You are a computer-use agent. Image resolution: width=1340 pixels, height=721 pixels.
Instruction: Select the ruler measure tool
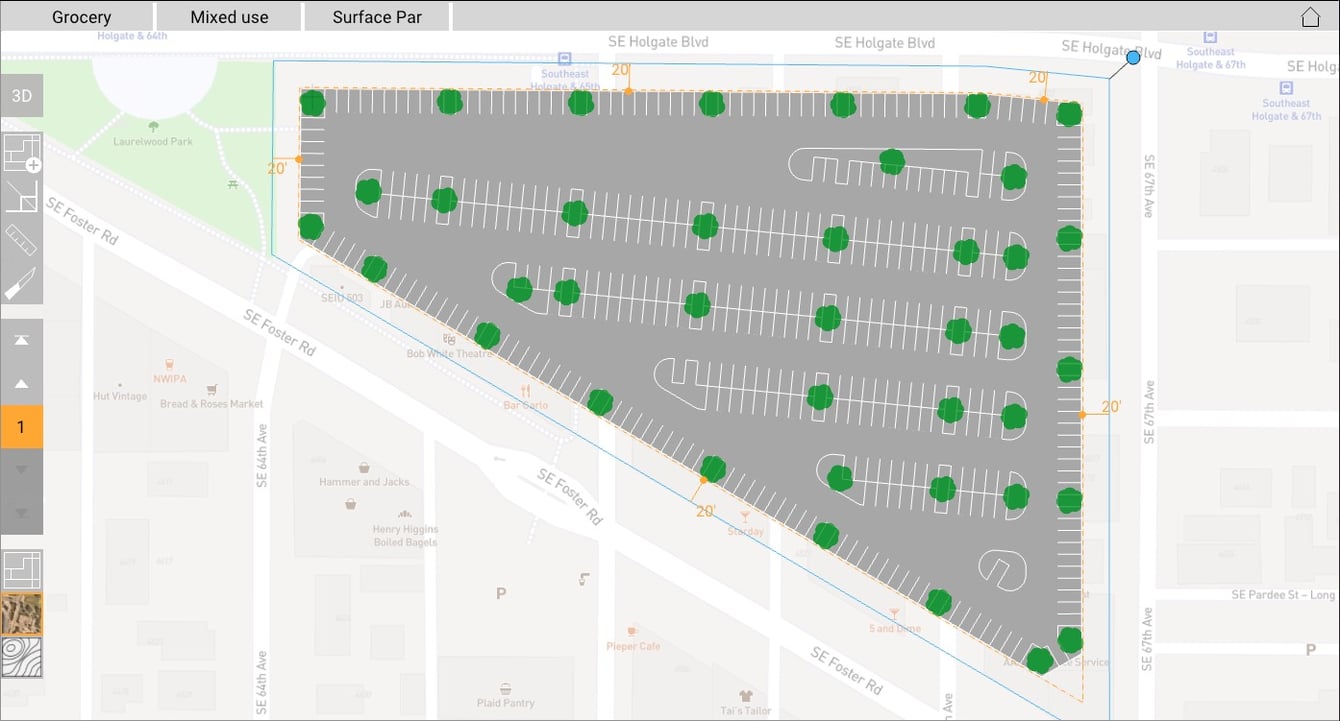(x=21, y=240)
